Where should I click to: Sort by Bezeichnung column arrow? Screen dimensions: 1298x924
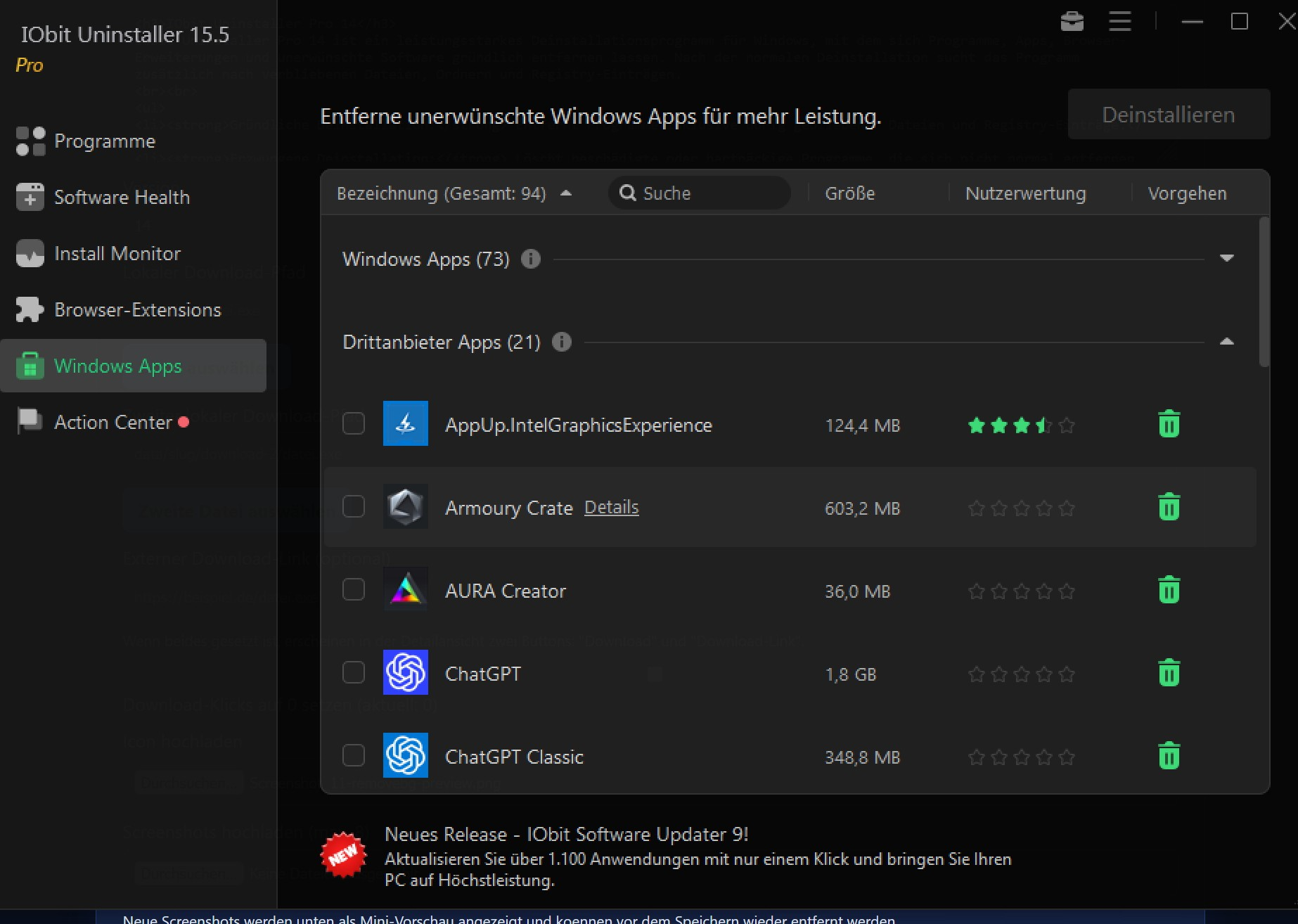coord(566,193)
